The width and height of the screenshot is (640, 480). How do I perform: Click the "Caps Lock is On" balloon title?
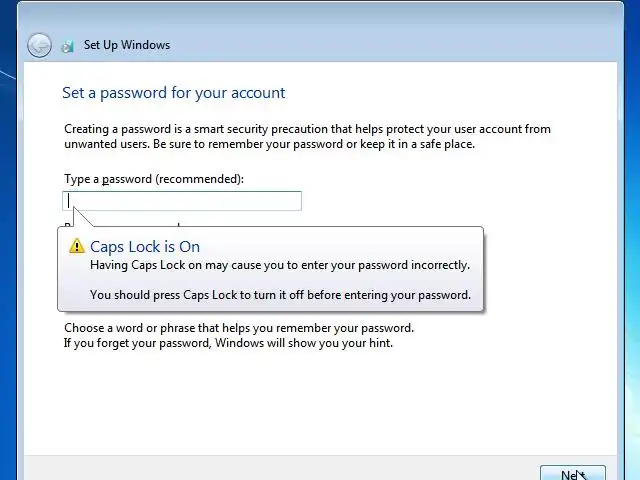pos(145,246)
